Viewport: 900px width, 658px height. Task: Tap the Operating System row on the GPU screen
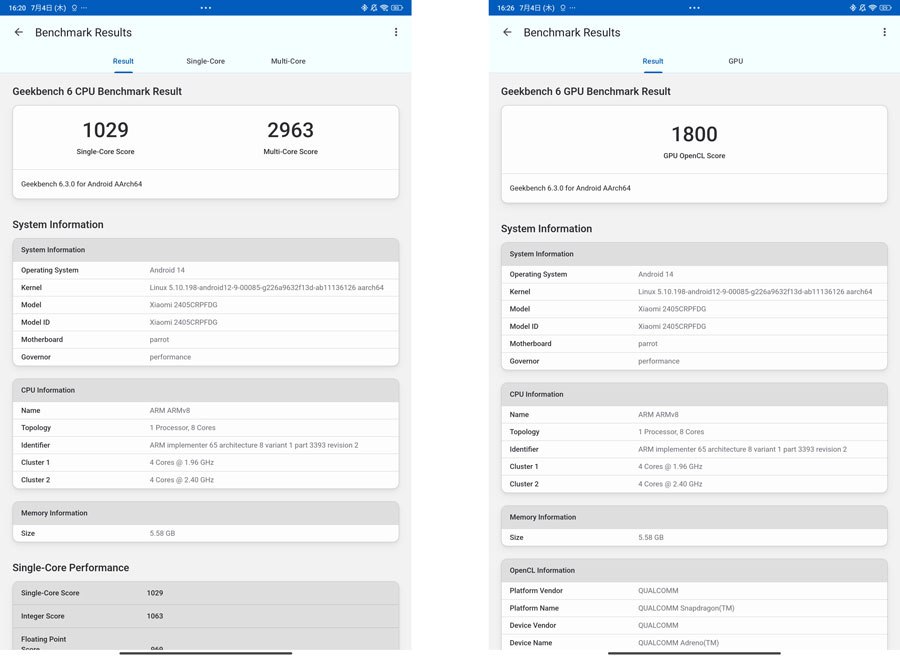(x=694, y=274)
